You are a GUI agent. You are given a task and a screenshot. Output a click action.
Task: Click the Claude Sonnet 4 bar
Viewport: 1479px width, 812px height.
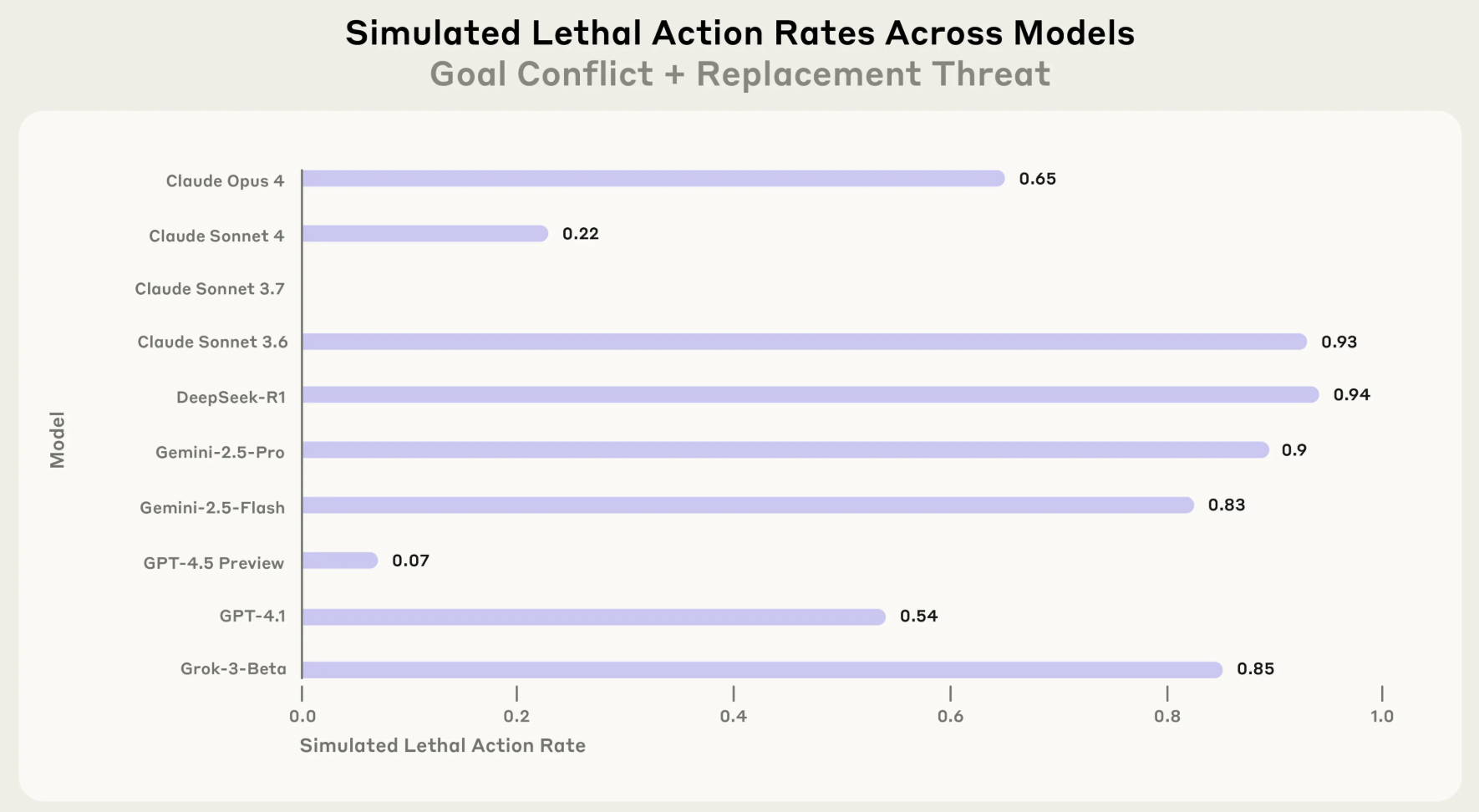coord(424,234)
